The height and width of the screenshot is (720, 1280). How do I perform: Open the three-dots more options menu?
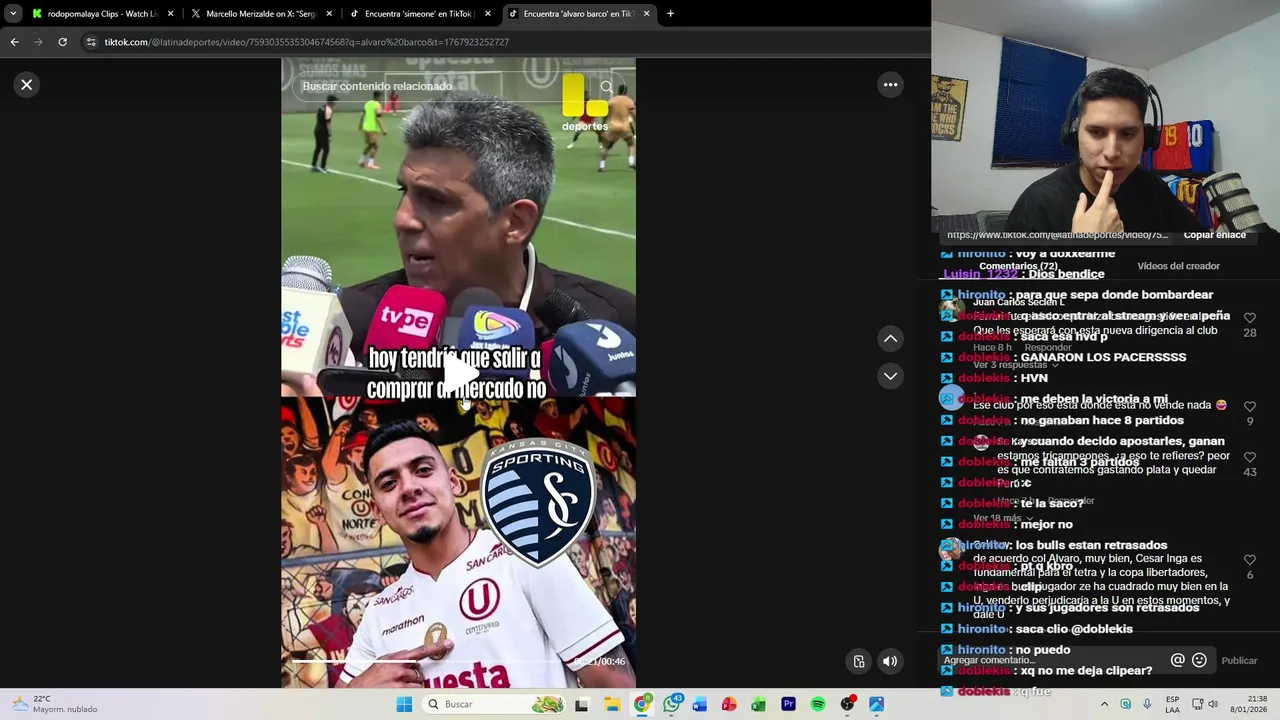(x=890, y=85)
